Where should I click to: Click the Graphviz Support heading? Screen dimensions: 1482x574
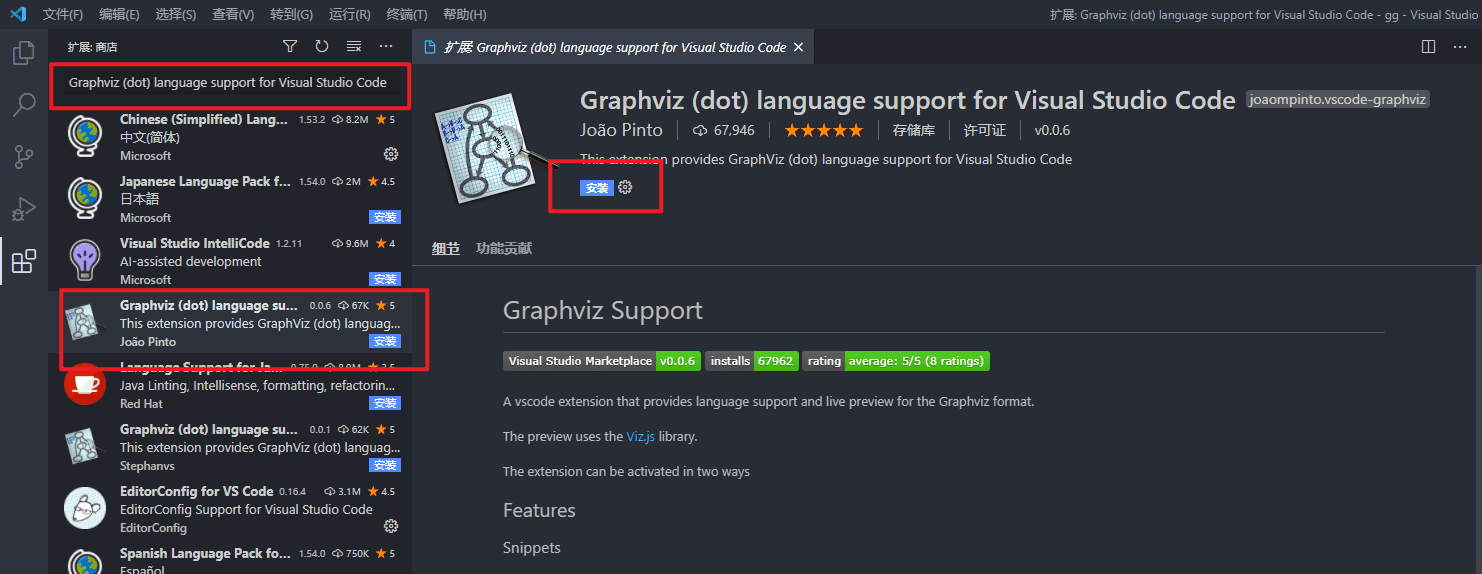[x=603, y=311]
